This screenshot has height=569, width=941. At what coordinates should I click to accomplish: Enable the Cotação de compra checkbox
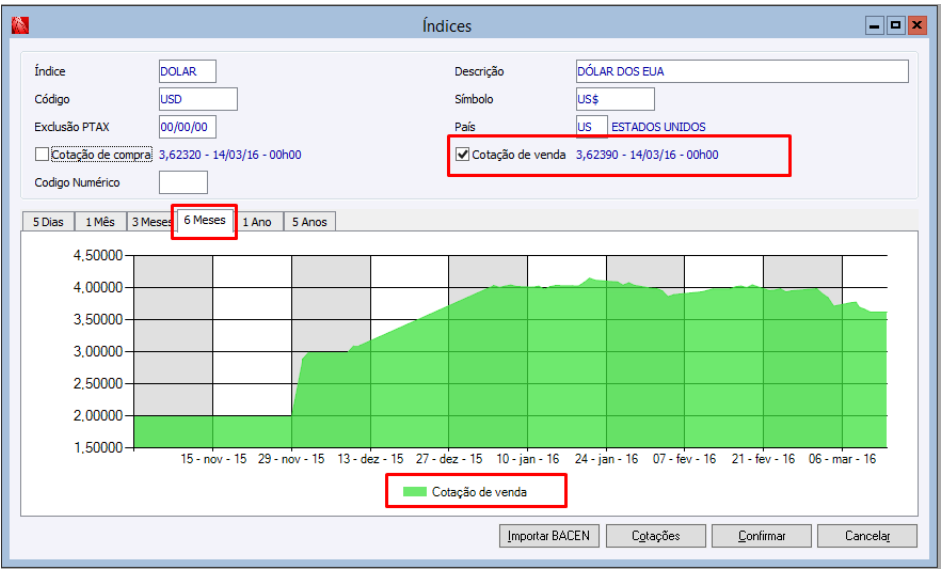pyautogui.click(x=41, y=155)
